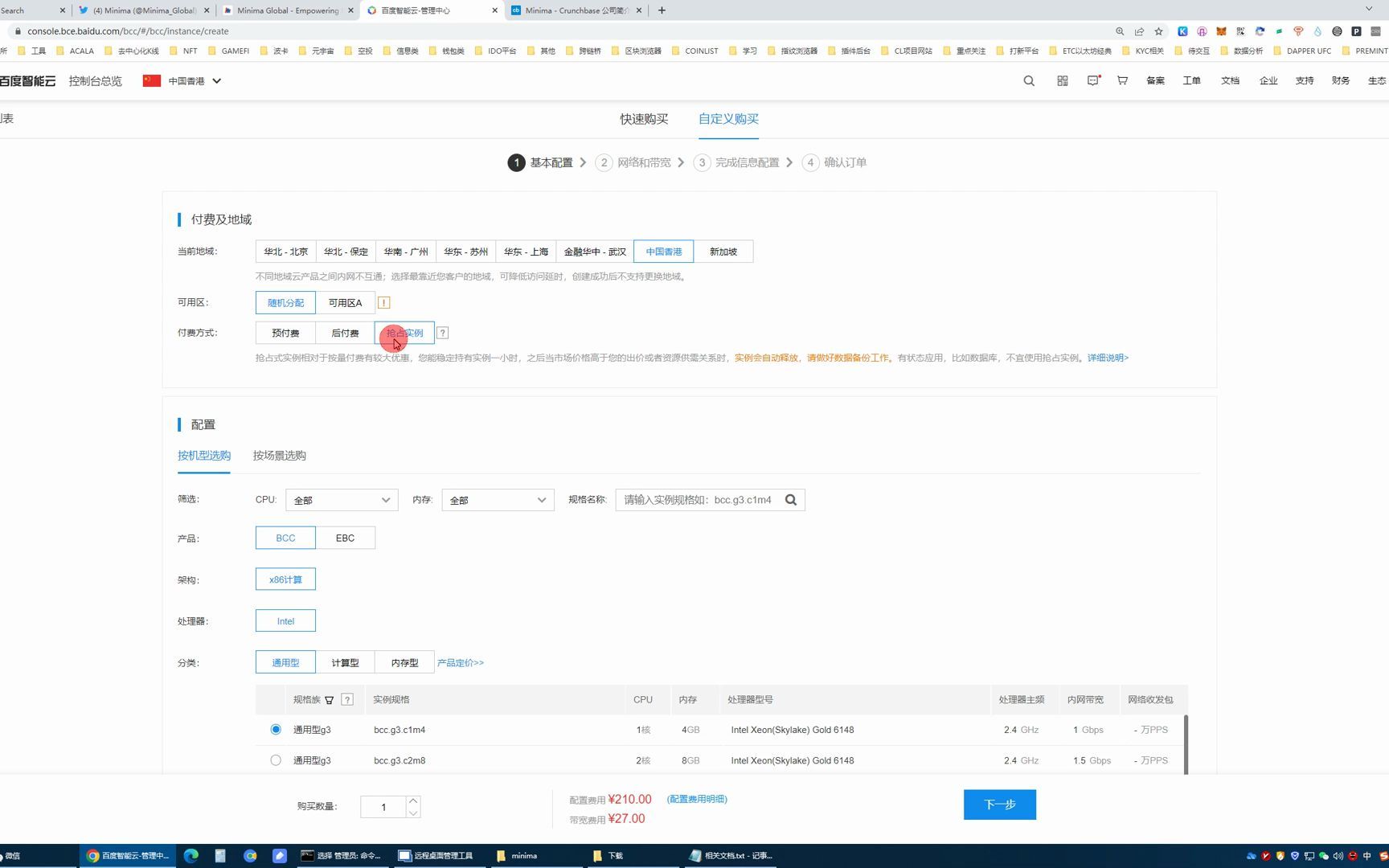Open the 相关文档.txt Notepad taskbar item

tap(730, 856)
